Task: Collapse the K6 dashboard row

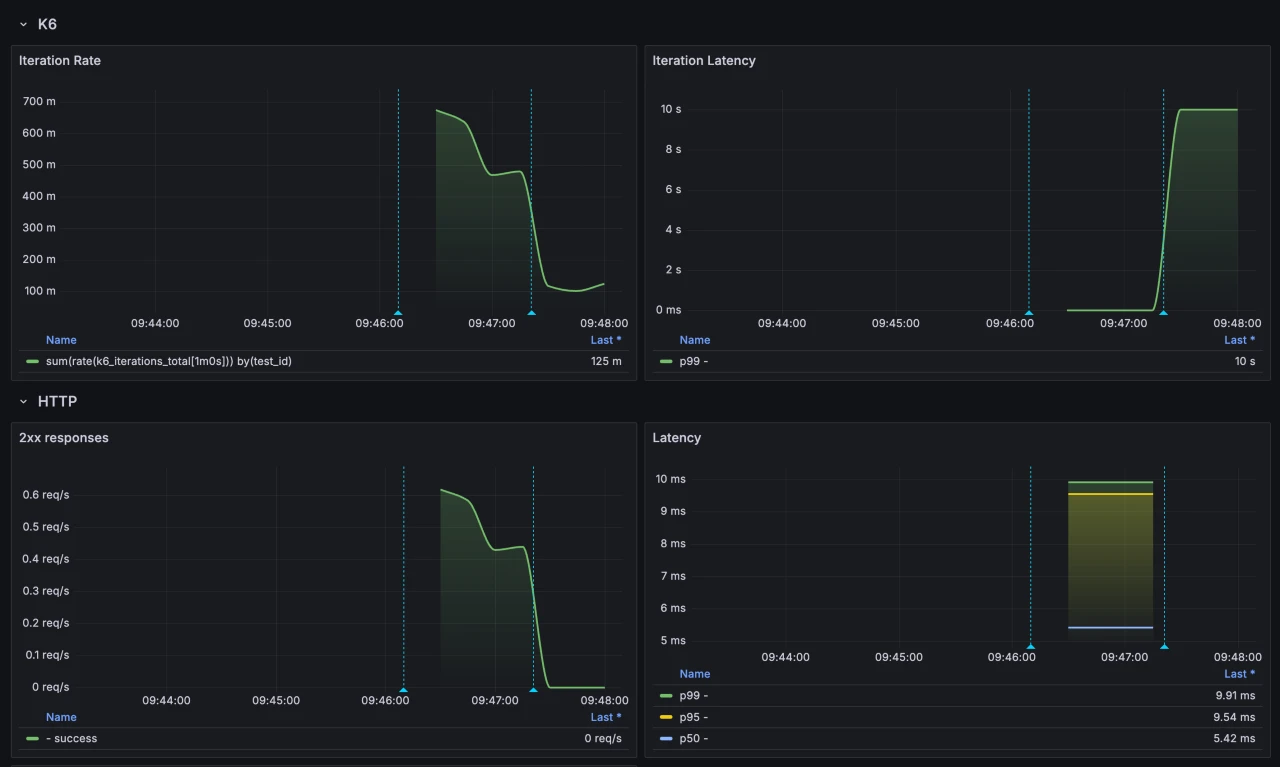Action: click(x=47, y=23)
